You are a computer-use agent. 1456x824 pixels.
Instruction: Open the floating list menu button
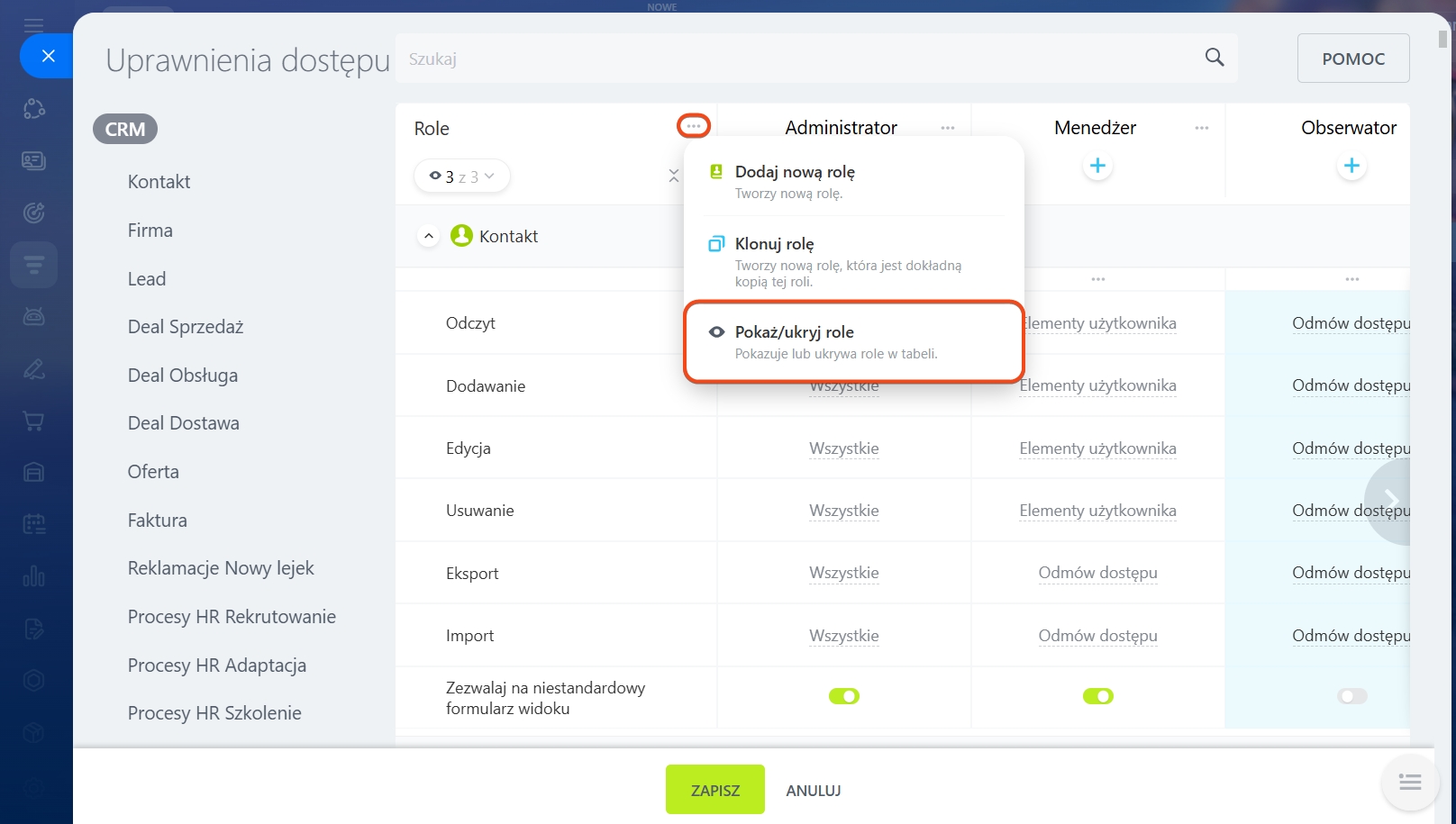1410,782
